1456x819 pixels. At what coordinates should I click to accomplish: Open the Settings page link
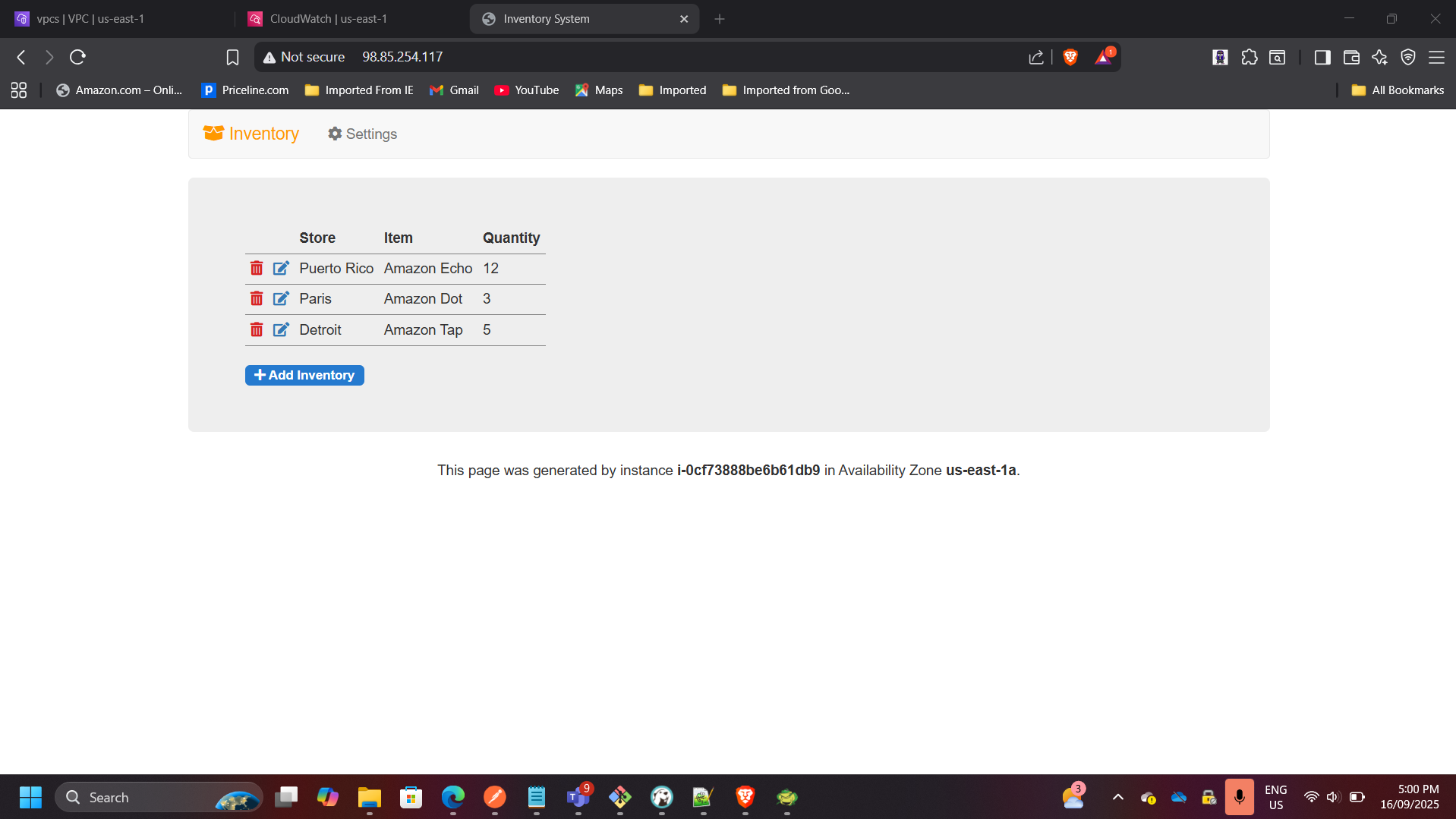(x=362, y=134)
